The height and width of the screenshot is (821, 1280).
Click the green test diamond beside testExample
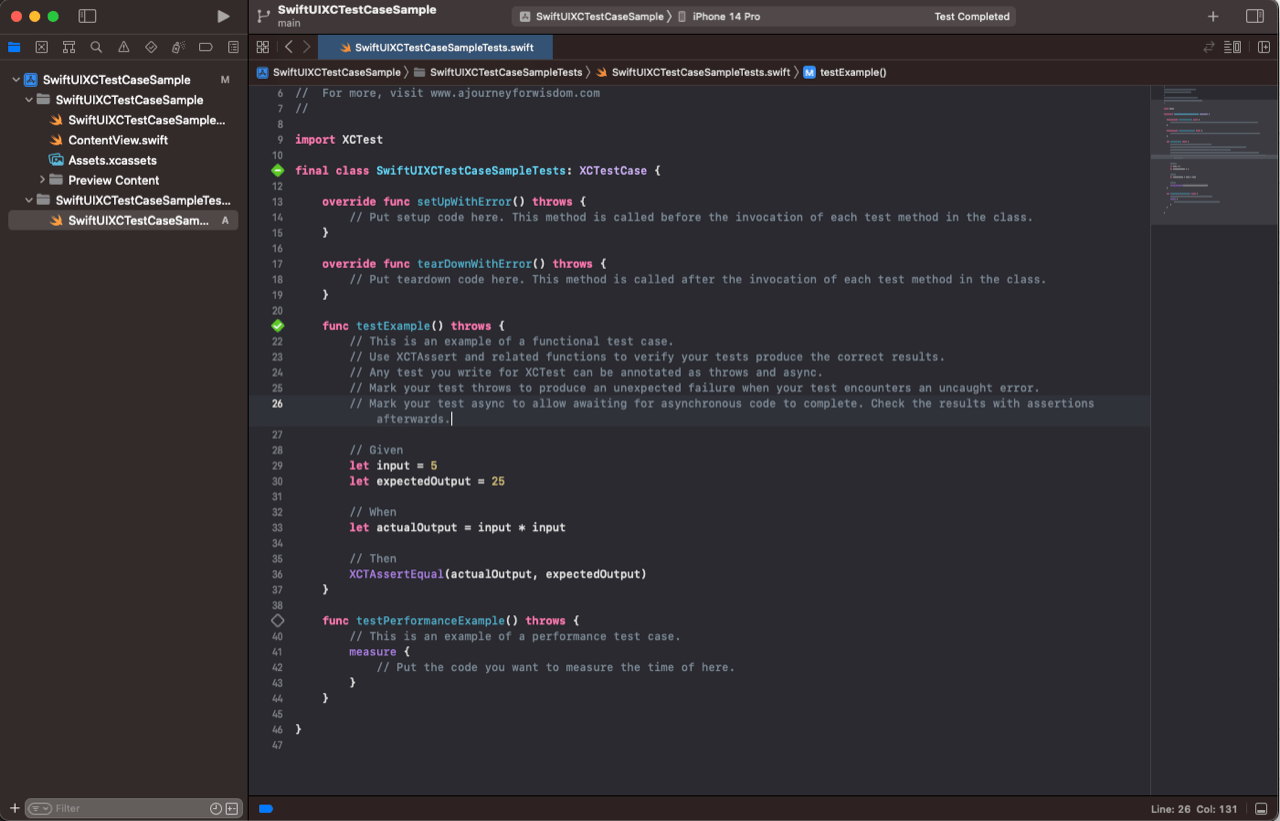278,326
